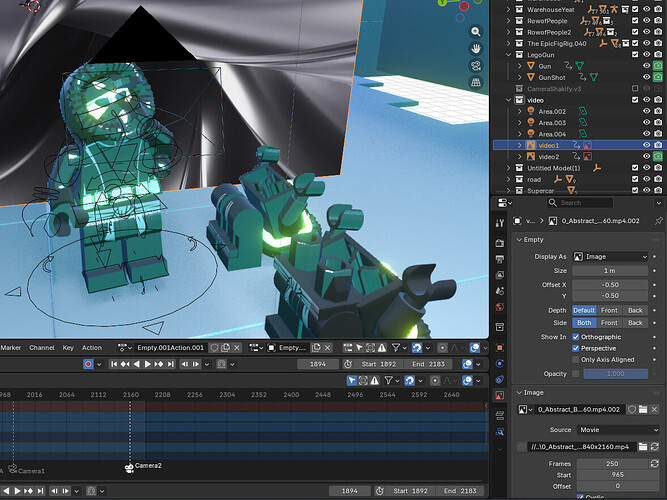Open the Channel menu
Viewport: 667px width, 500px height.
tap(42, 348)
